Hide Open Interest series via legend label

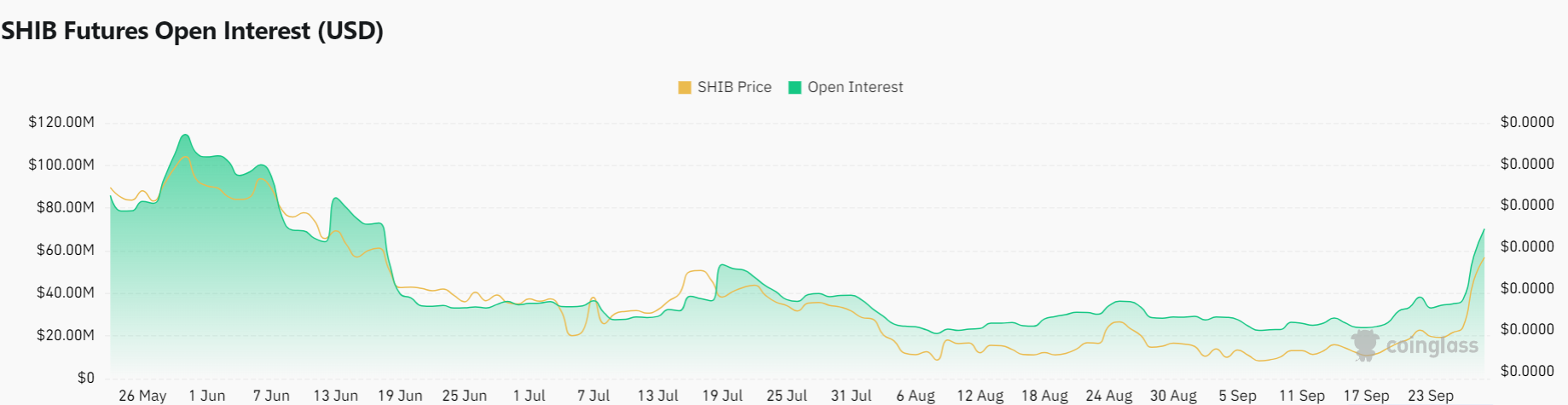click(x=855, y=88)
